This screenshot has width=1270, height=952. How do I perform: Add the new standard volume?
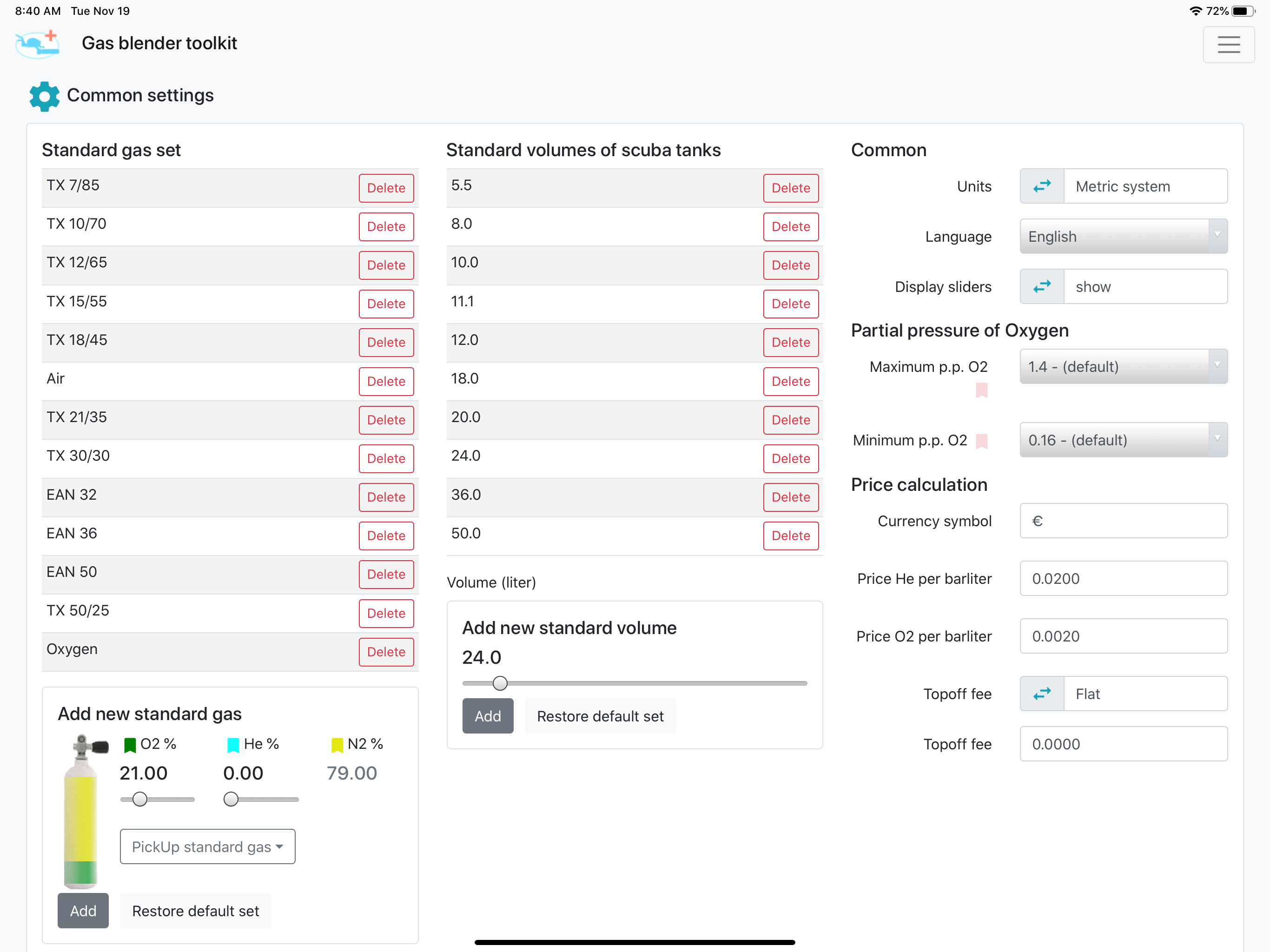click(x=488, y=716)
